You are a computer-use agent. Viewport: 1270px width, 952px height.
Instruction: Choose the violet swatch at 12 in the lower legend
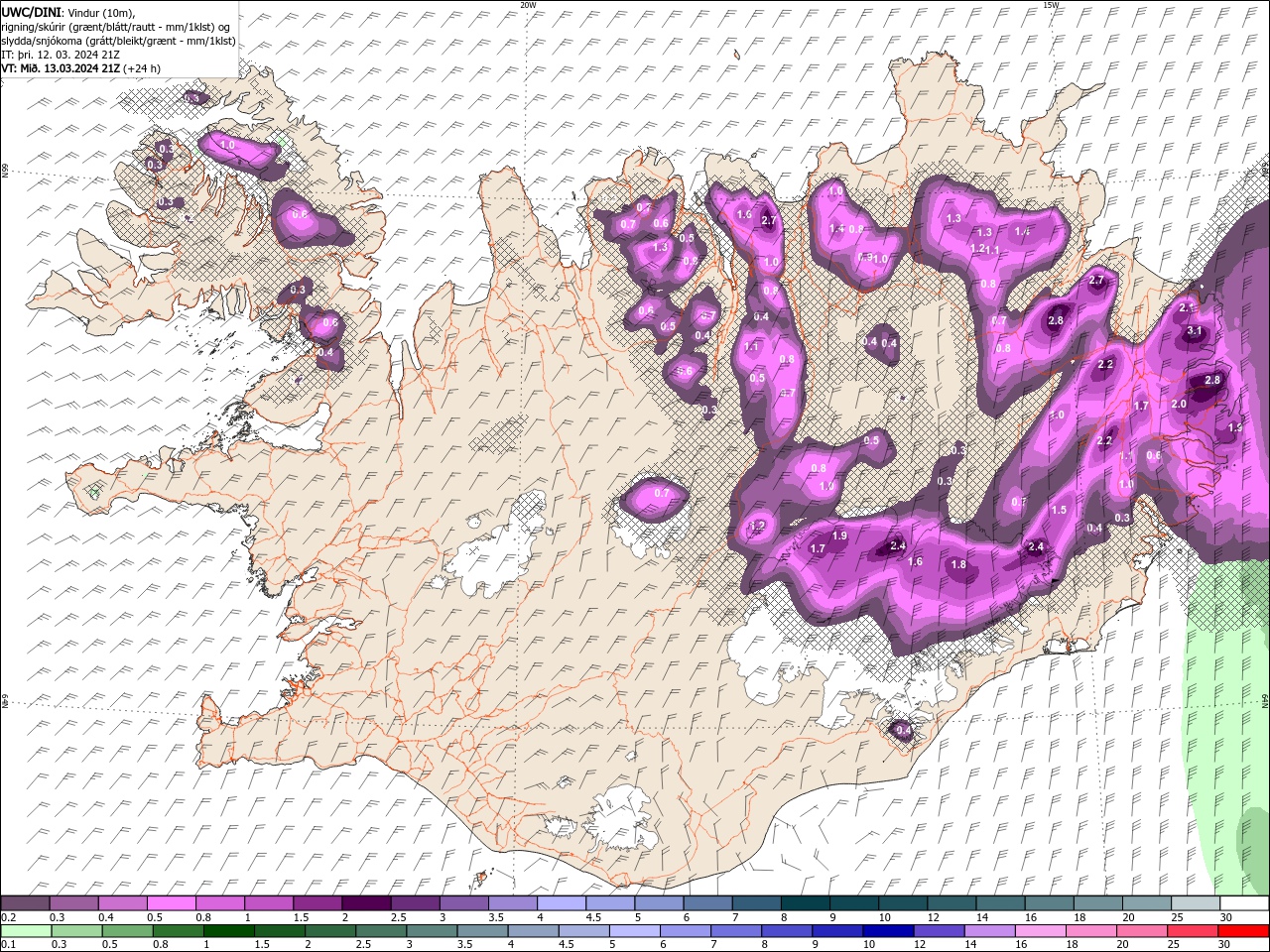[939, 931]
